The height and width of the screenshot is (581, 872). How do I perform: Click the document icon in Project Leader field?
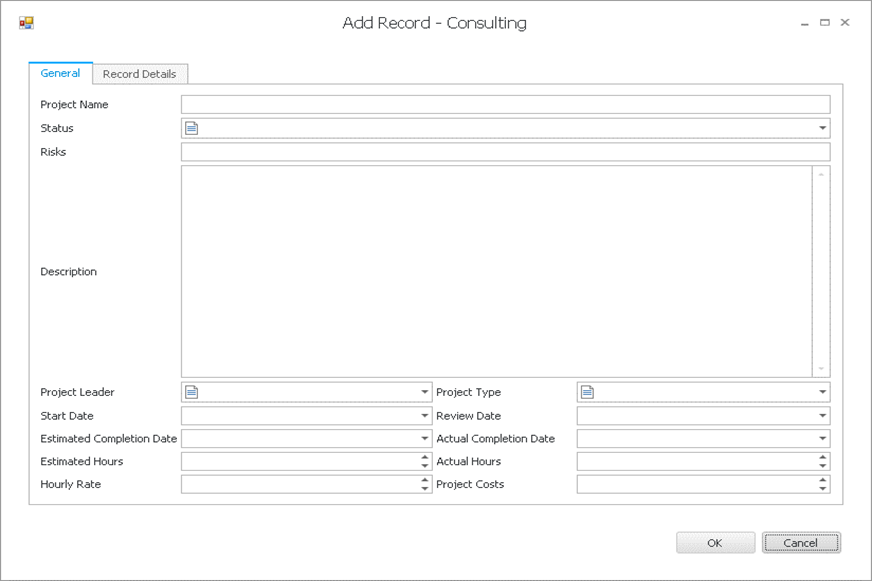(x=192, y=392)
